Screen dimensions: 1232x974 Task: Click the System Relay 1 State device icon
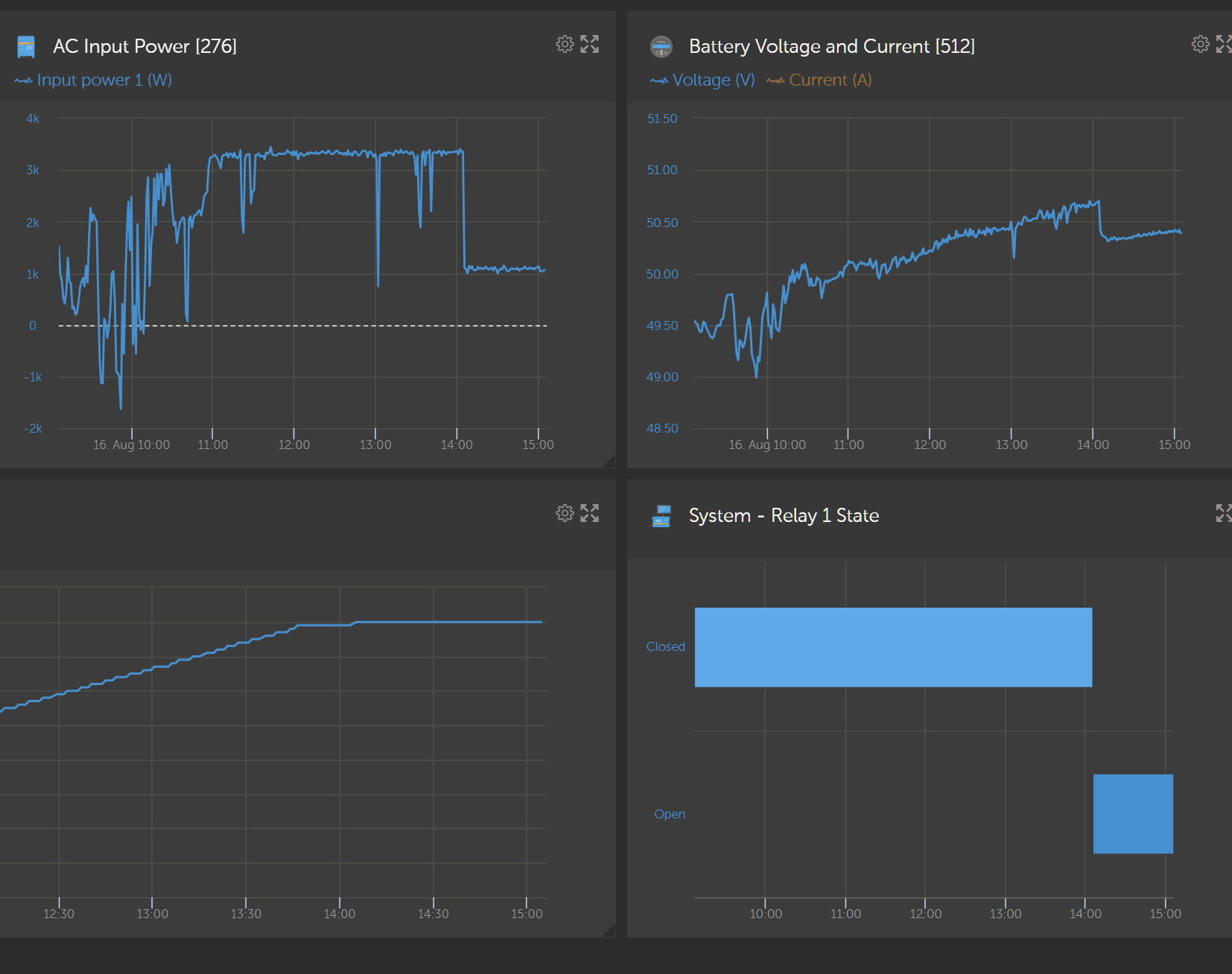click(661, 516)
